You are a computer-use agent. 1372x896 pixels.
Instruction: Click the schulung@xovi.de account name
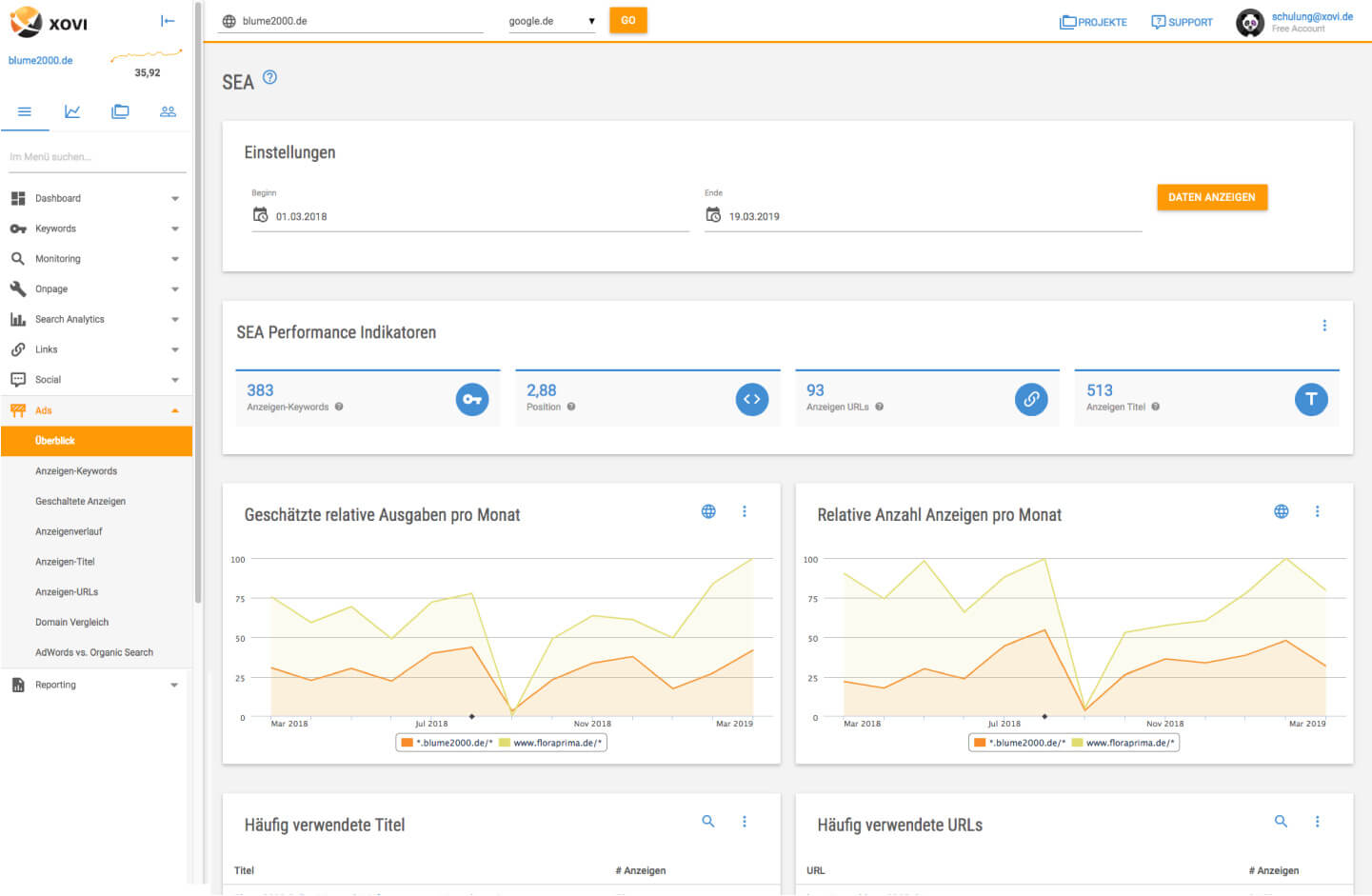point(1312,16)
